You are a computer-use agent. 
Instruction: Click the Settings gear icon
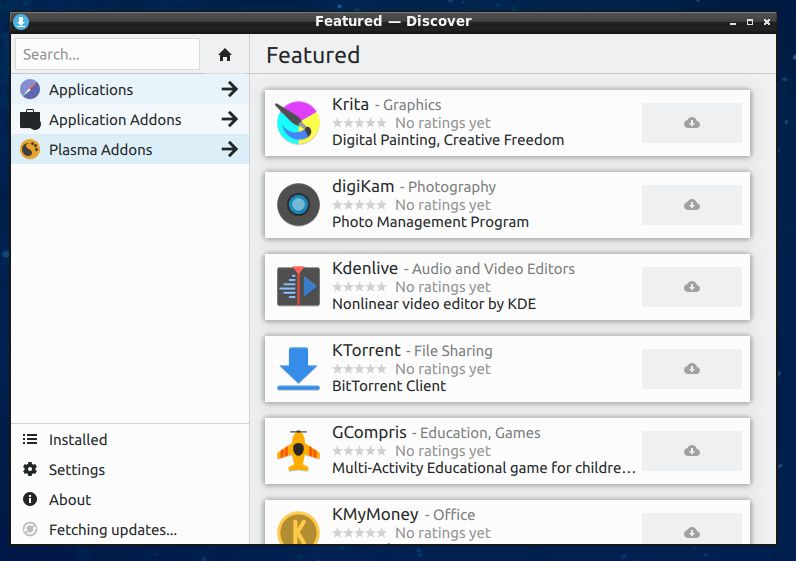(x=30, y=469)
